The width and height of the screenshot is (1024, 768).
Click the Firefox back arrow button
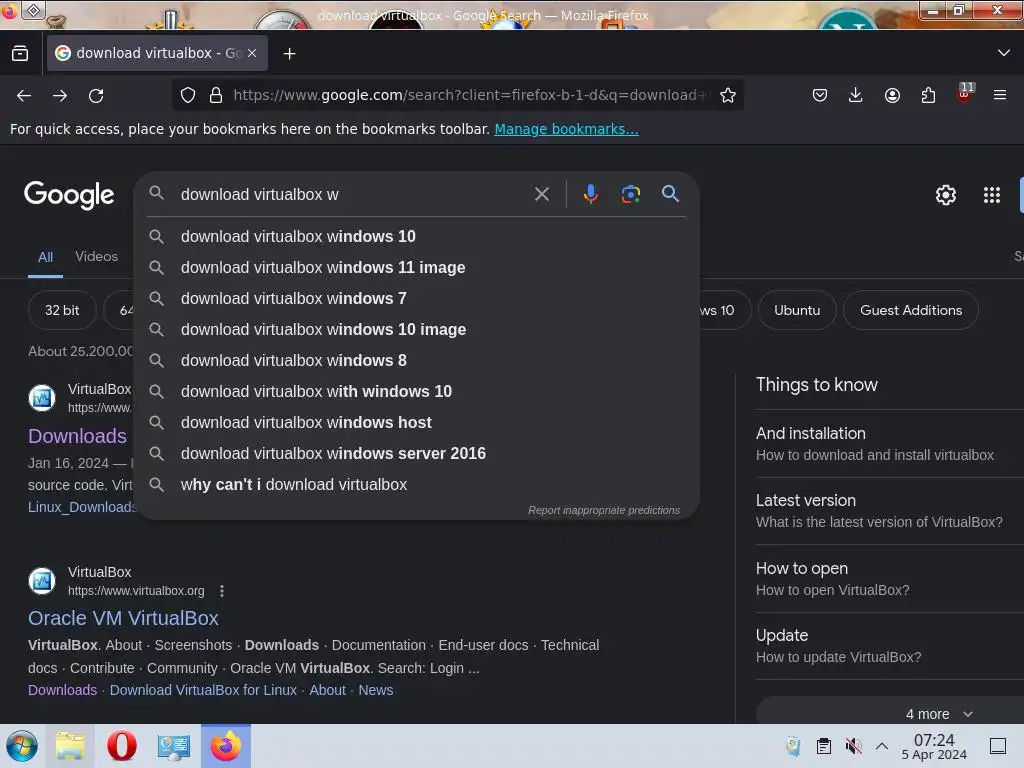click(x=24, y=95)
